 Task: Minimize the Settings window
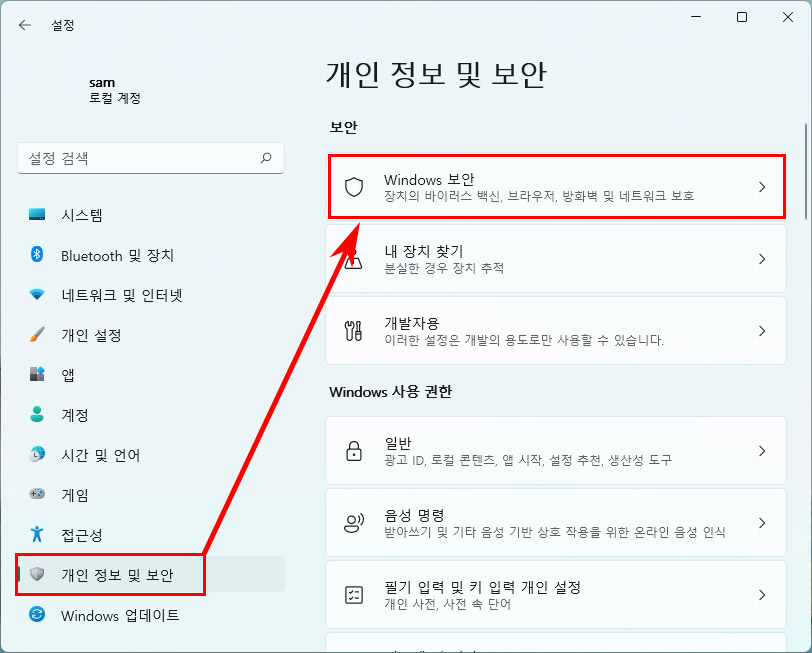point(696,17)
